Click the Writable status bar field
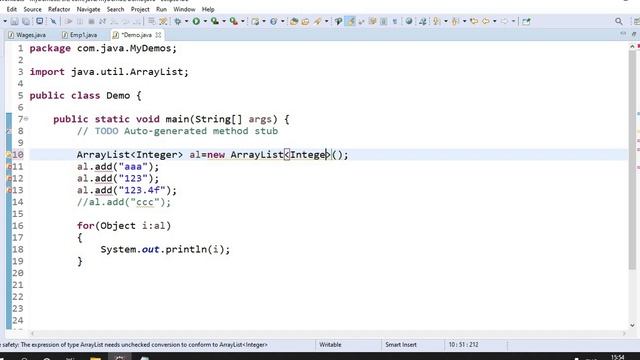Viewport: 640px width, 360px height. pyautogui.click(x=330, y=345)
